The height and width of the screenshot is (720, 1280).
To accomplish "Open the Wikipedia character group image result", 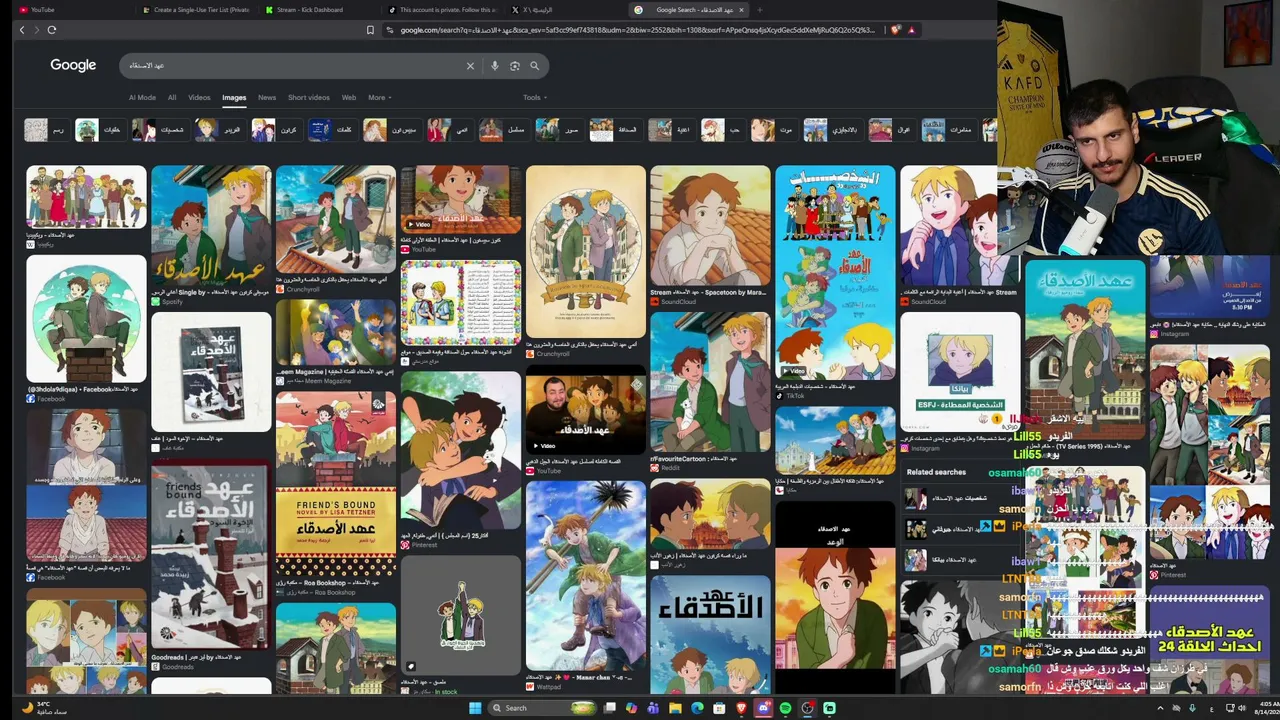I will (x=86, y=198).
